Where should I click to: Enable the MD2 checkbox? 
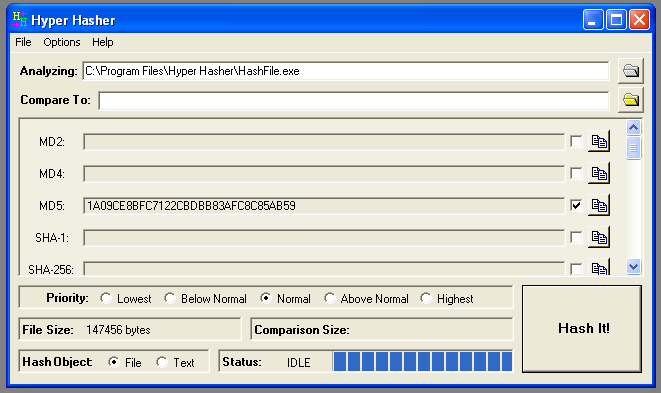[x=576, y=141]
